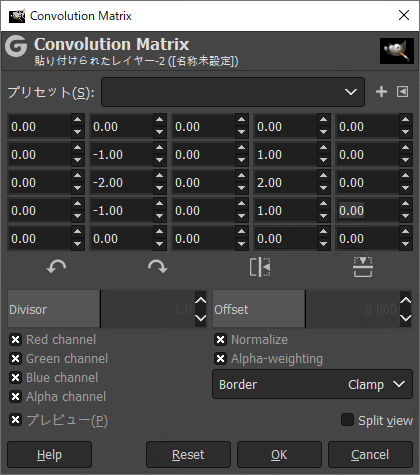Toggle Red channel checkbox
Image resolution: width=420 pixels, height=475 pixels.
(15, 340)
